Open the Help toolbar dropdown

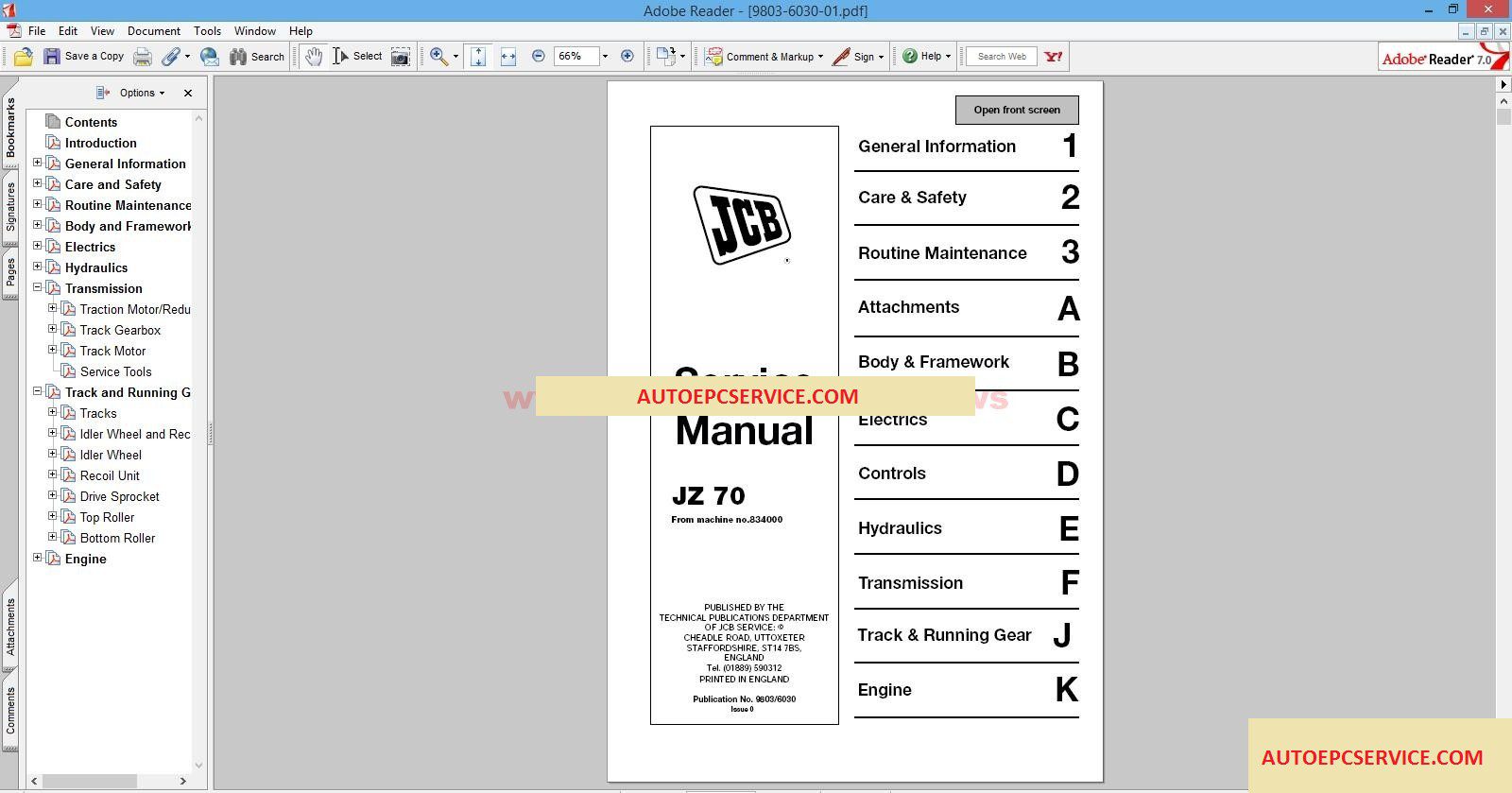[x=926, y=57]
